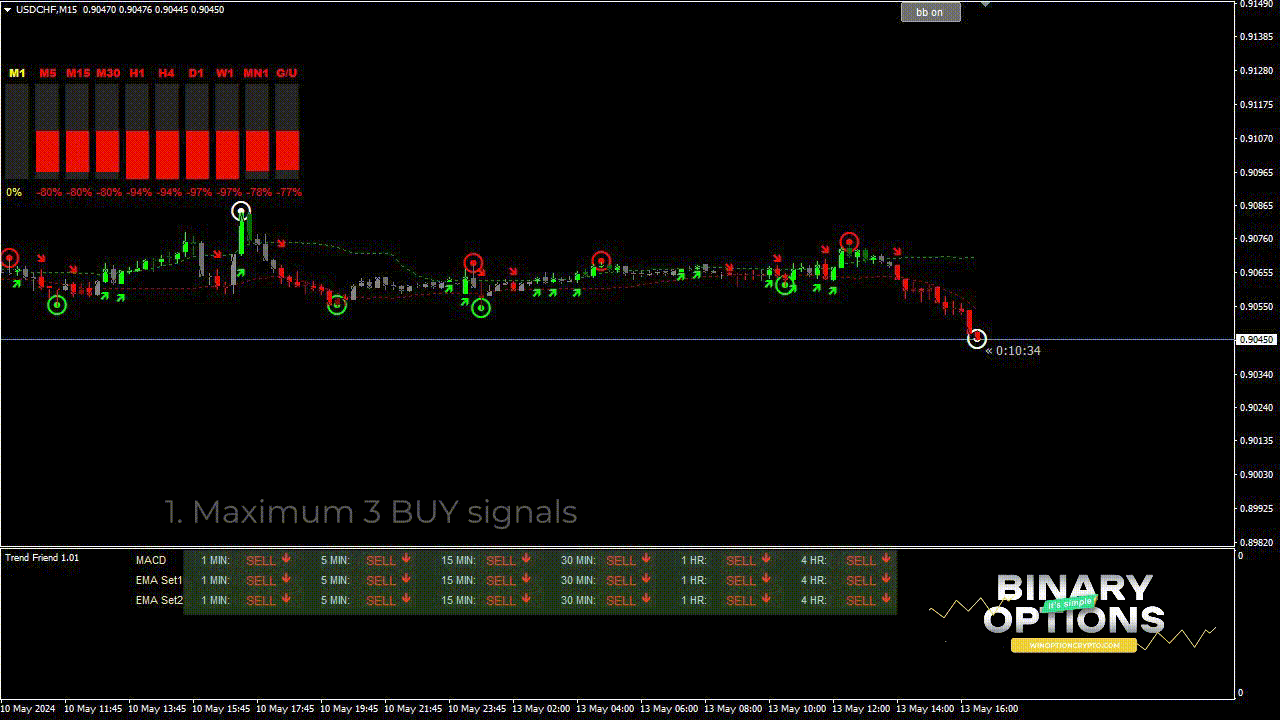This screenshot has height=720, width=1280.
Task: Select the MN1 timeframe label
Action: (256, 73)
